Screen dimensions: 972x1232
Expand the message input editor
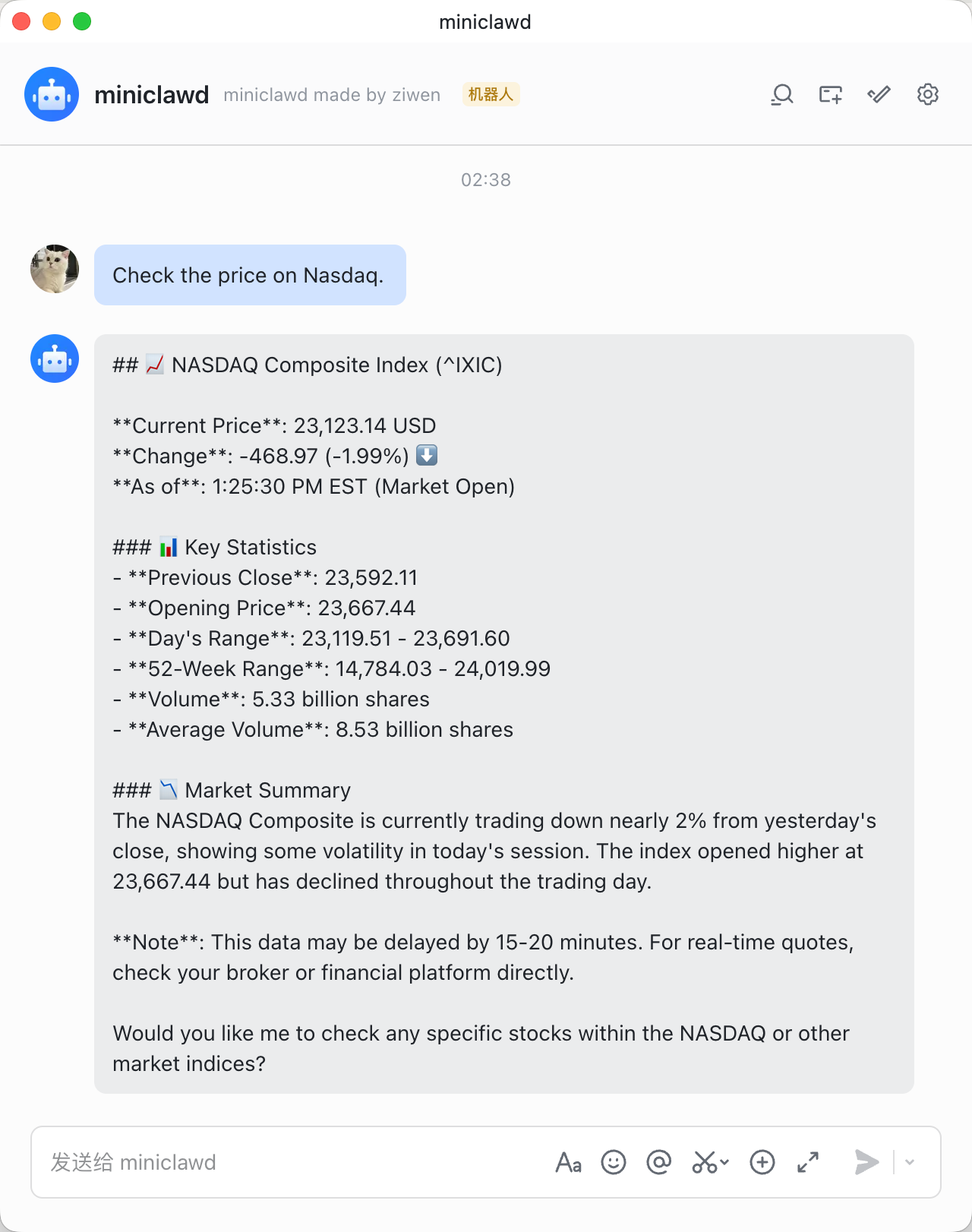pos(808,1162)
